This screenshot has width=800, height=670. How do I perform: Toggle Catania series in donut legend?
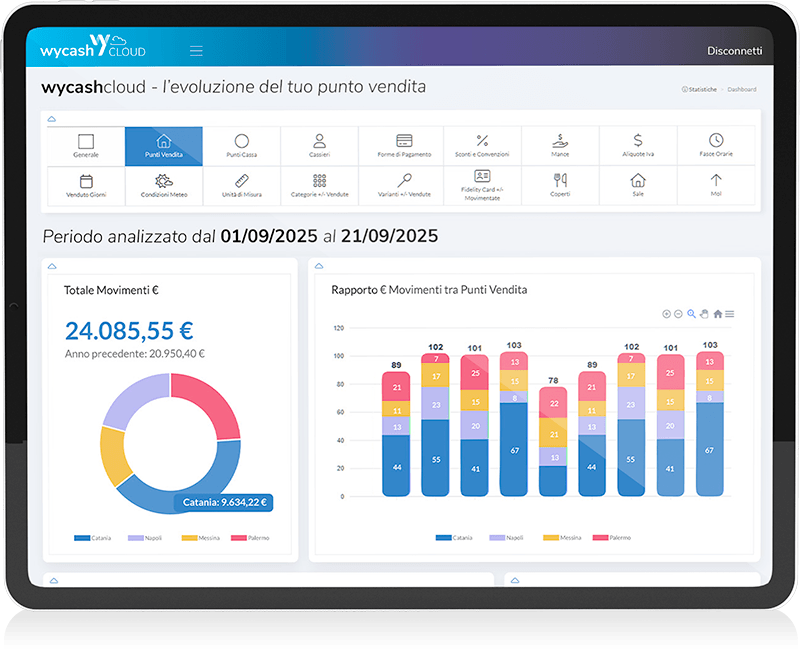pyautogui.click(x=92, y=538)
